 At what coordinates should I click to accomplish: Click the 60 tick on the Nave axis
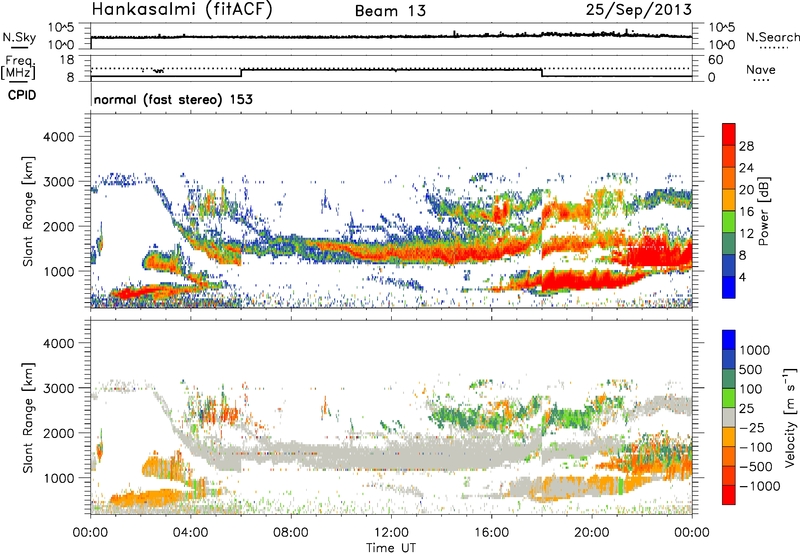pos(715,60)
